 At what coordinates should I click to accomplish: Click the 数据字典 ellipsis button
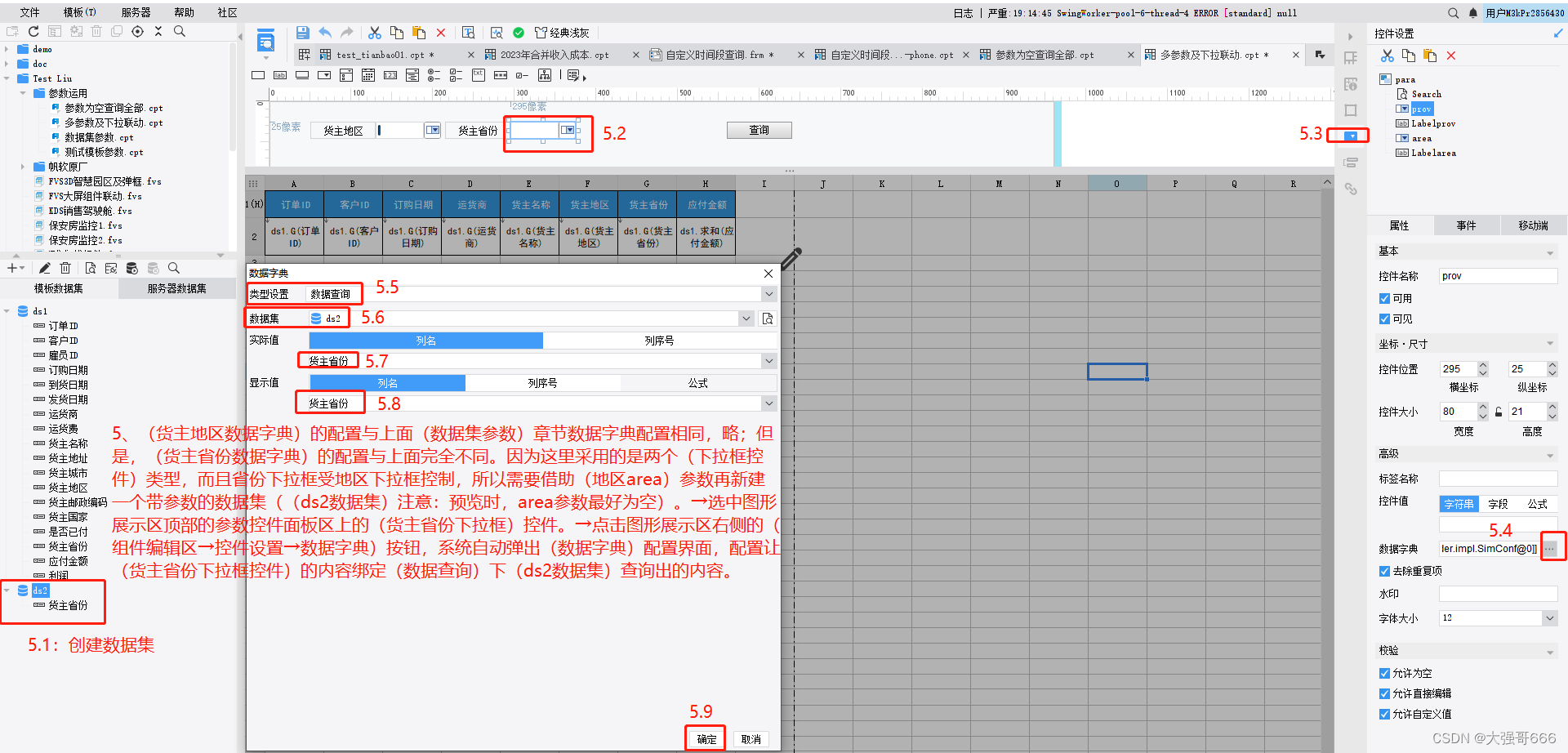point(1549,549)
